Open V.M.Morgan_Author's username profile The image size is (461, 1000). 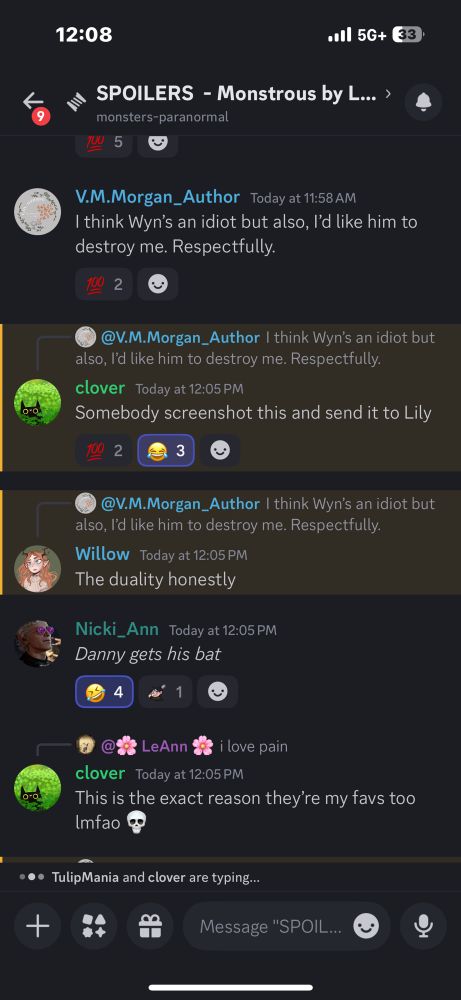(157, 196)
